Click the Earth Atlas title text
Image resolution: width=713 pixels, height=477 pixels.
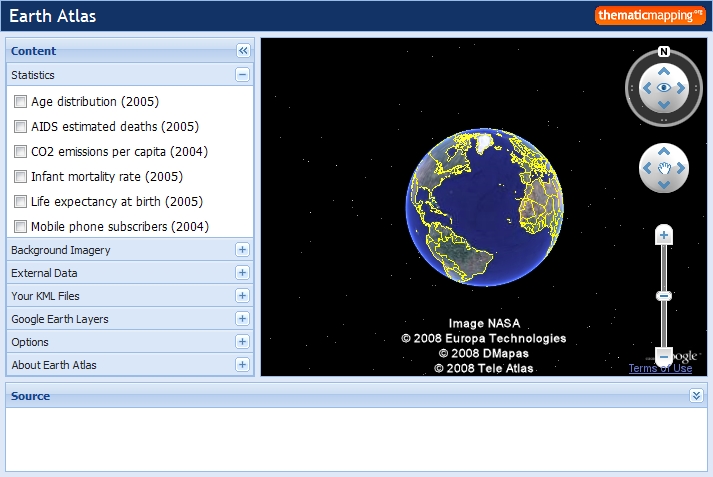(53, 16)
